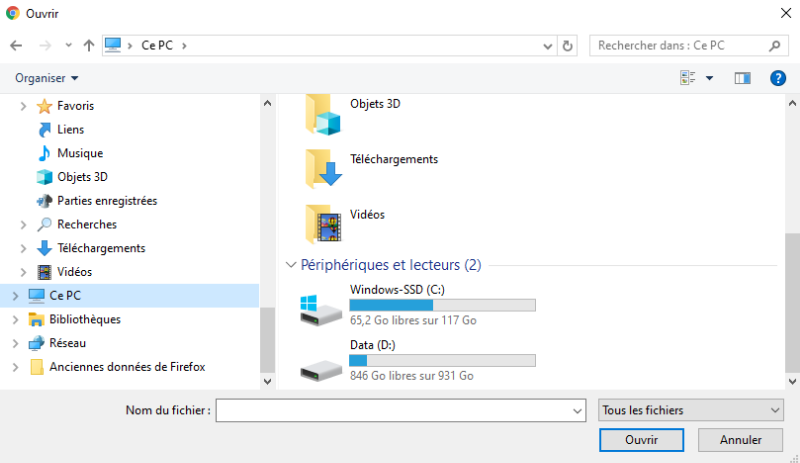
Task: Select Bibliothèques in the navigation pane
Action: click(85, 319)
